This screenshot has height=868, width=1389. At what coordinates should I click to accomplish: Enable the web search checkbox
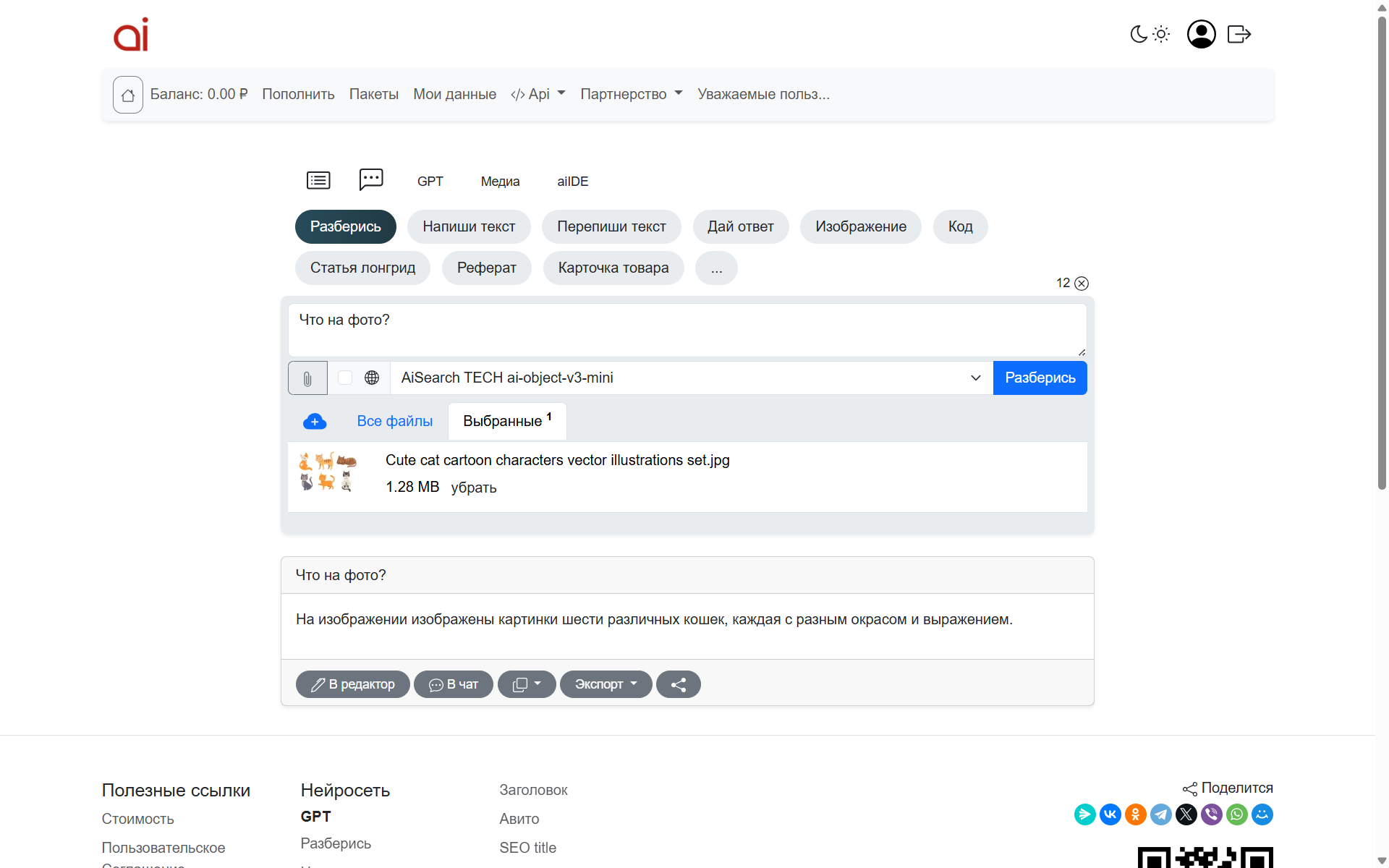(345, 378)
